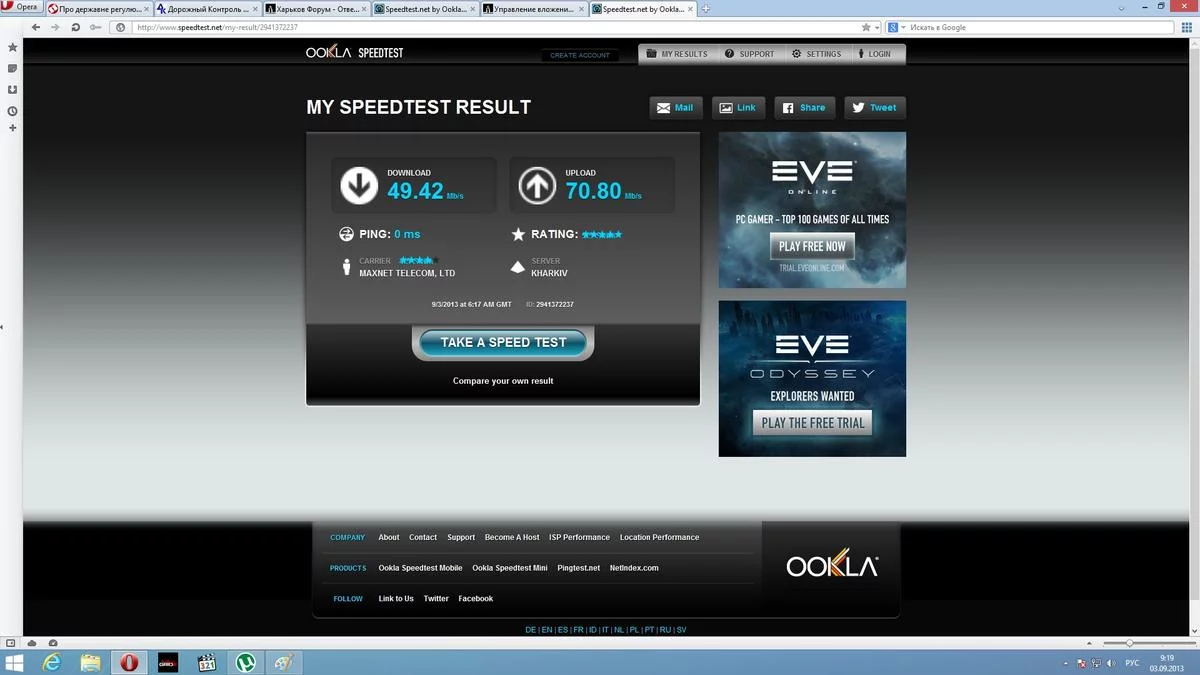Click the Take a Speed Test button
The width and height of the screenshot is (1200, 675).
pos(503,343)
